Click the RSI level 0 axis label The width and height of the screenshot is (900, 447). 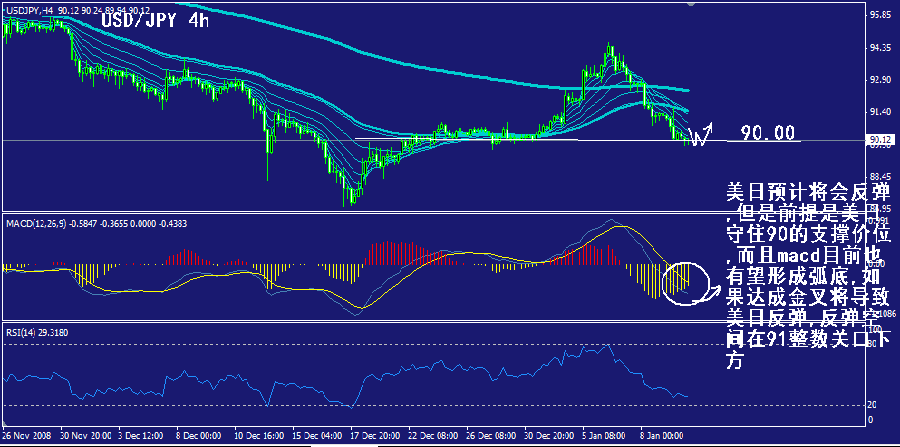[872, 419]
